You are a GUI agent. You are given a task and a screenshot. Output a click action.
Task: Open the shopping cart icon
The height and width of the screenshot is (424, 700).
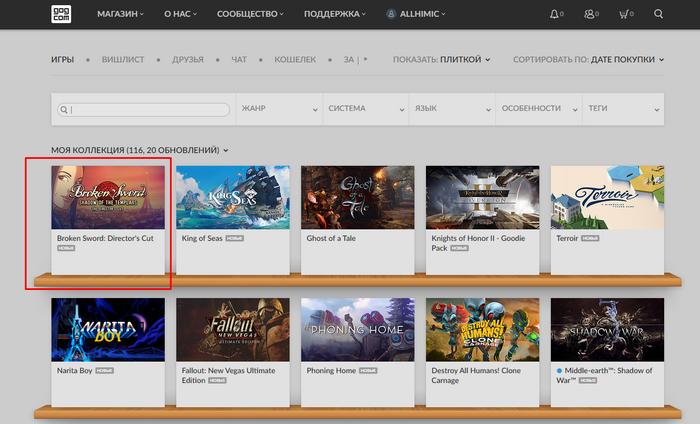click(x=625, y=14)
